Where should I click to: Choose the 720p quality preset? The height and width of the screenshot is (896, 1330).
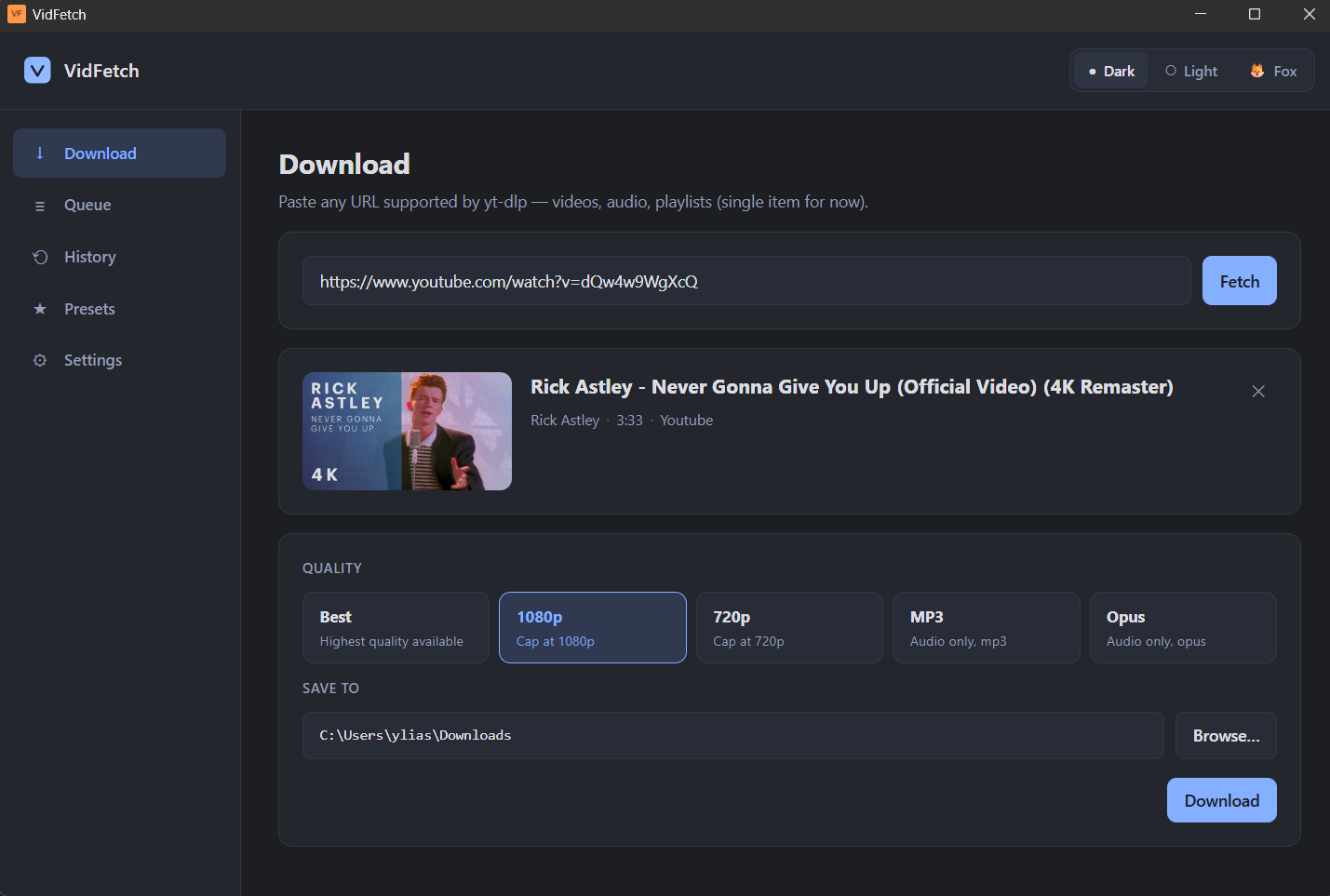789,628
